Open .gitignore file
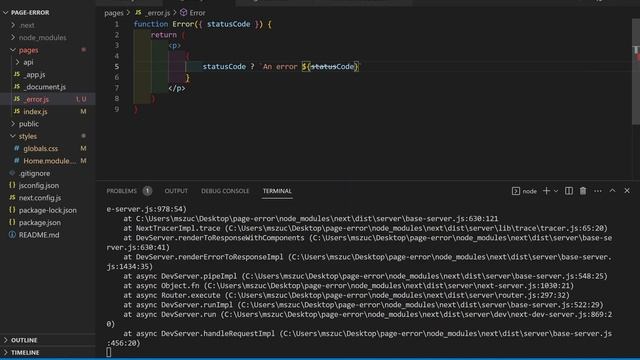 click(x=34, y=173)
